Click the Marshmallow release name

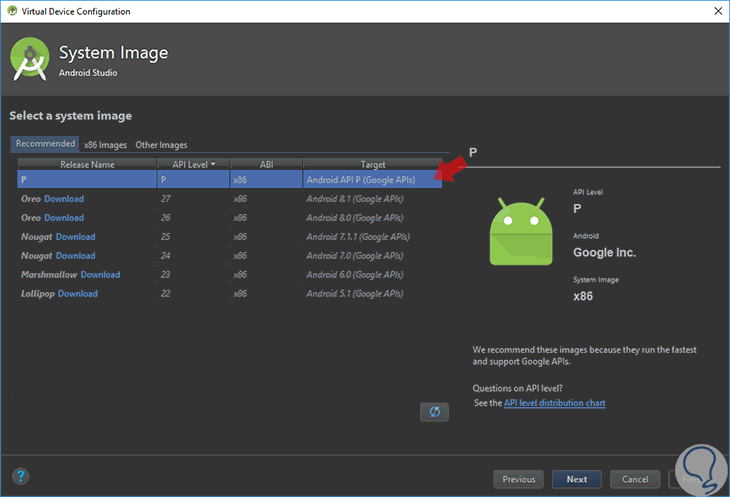[x=49, y=275]
